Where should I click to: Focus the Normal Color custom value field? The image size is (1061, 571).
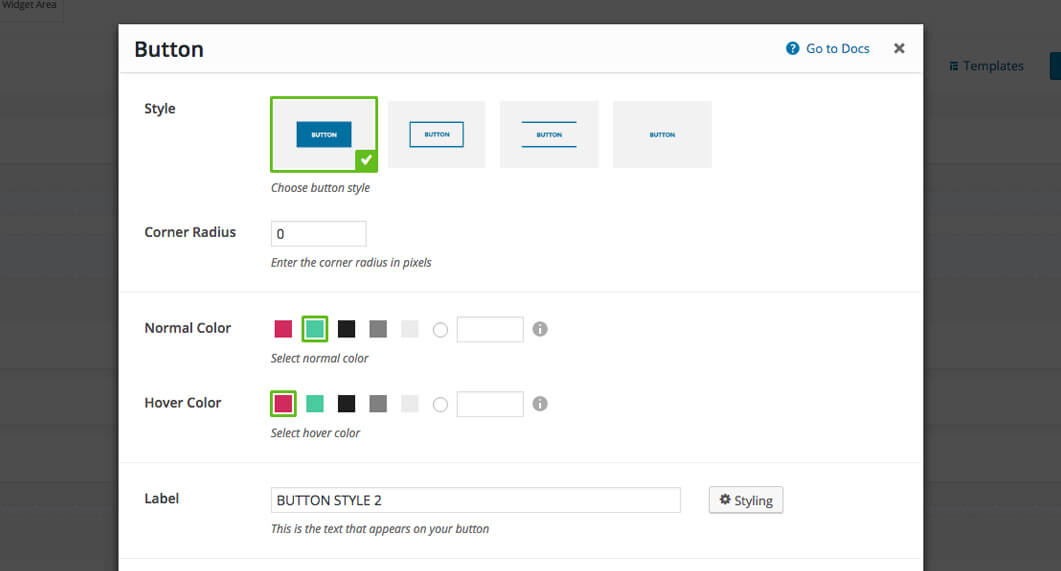pos(490,329)
